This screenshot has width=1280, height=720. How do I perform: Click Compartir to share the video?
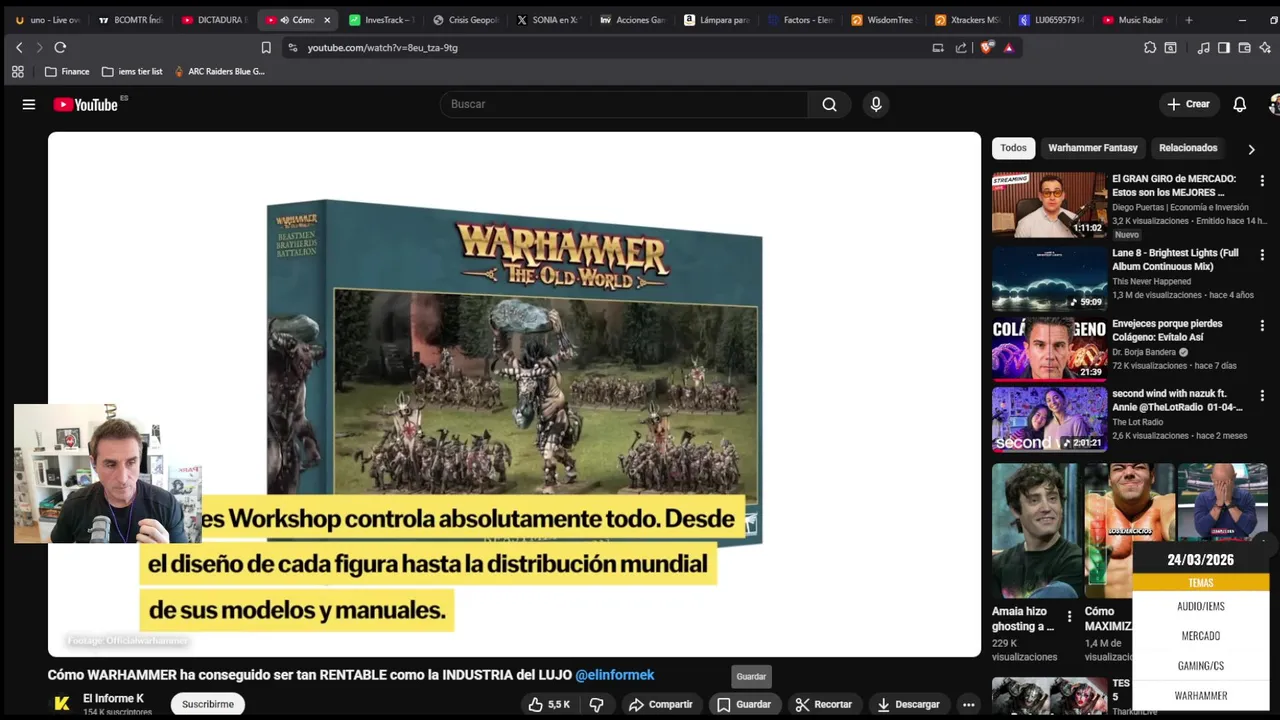coord(660,704)
